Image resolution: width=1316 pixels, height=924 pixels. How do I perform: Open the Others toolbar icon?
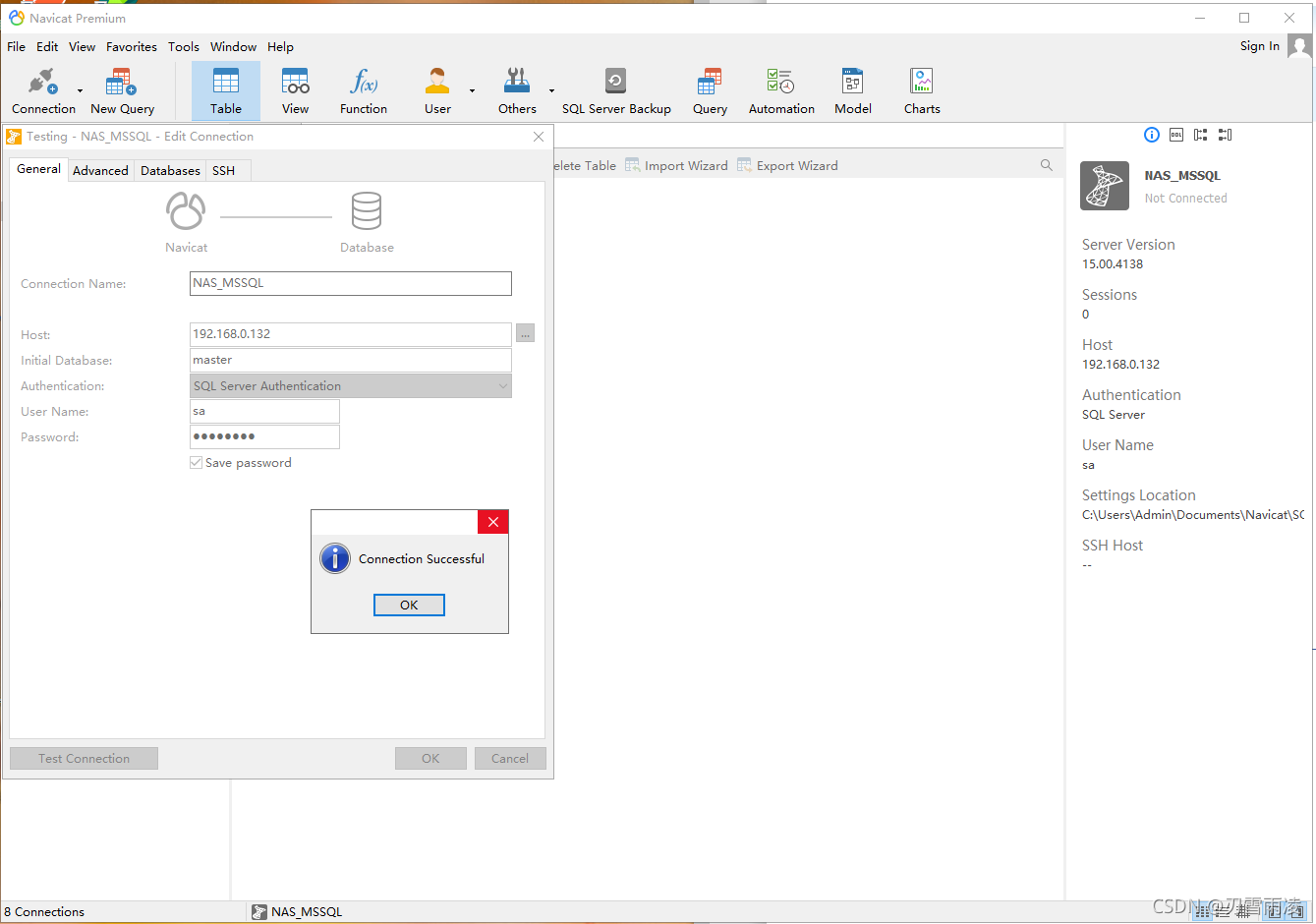point(517,91)
